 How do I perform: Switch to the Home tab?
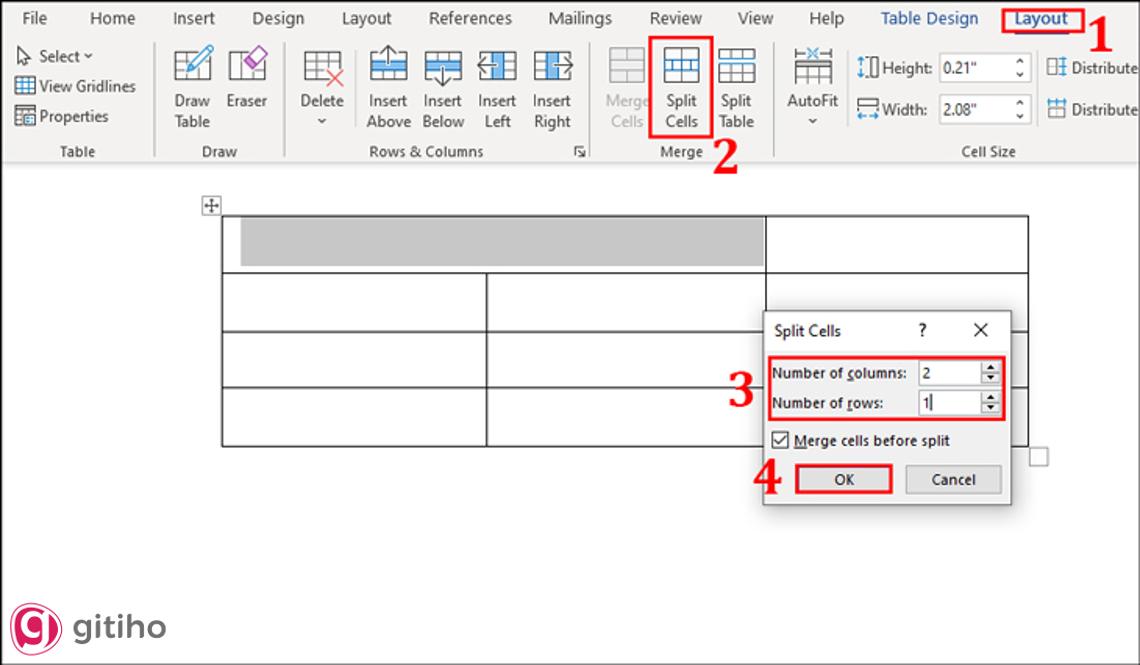point(113,18)
